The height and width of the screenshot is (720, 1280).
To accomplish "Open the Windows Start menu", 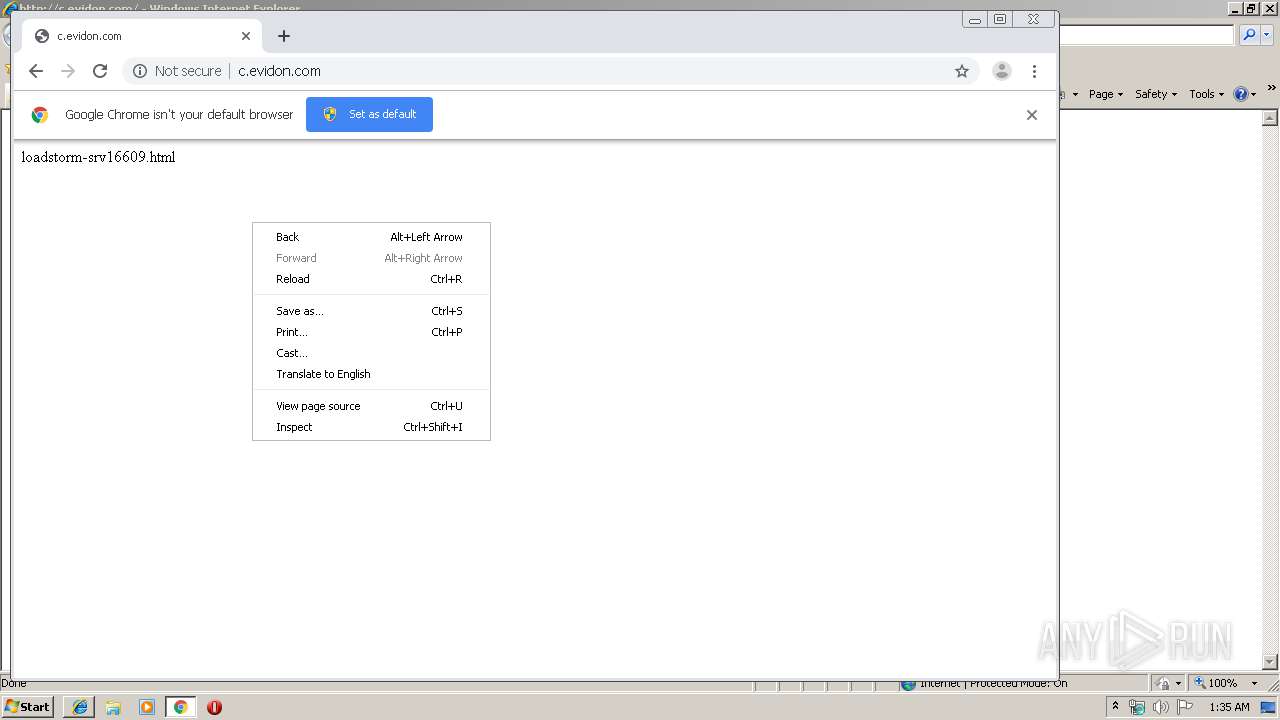I will point(28,706).
